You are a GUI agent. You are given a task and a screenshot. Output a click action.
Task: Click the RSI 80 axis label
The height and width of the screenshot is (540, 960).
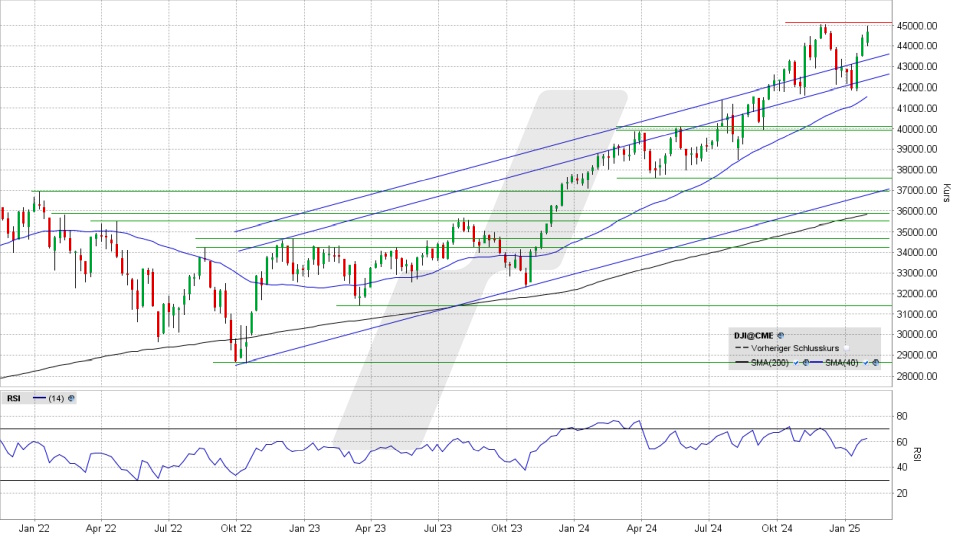pyautogui.click(x=902, y=416)
